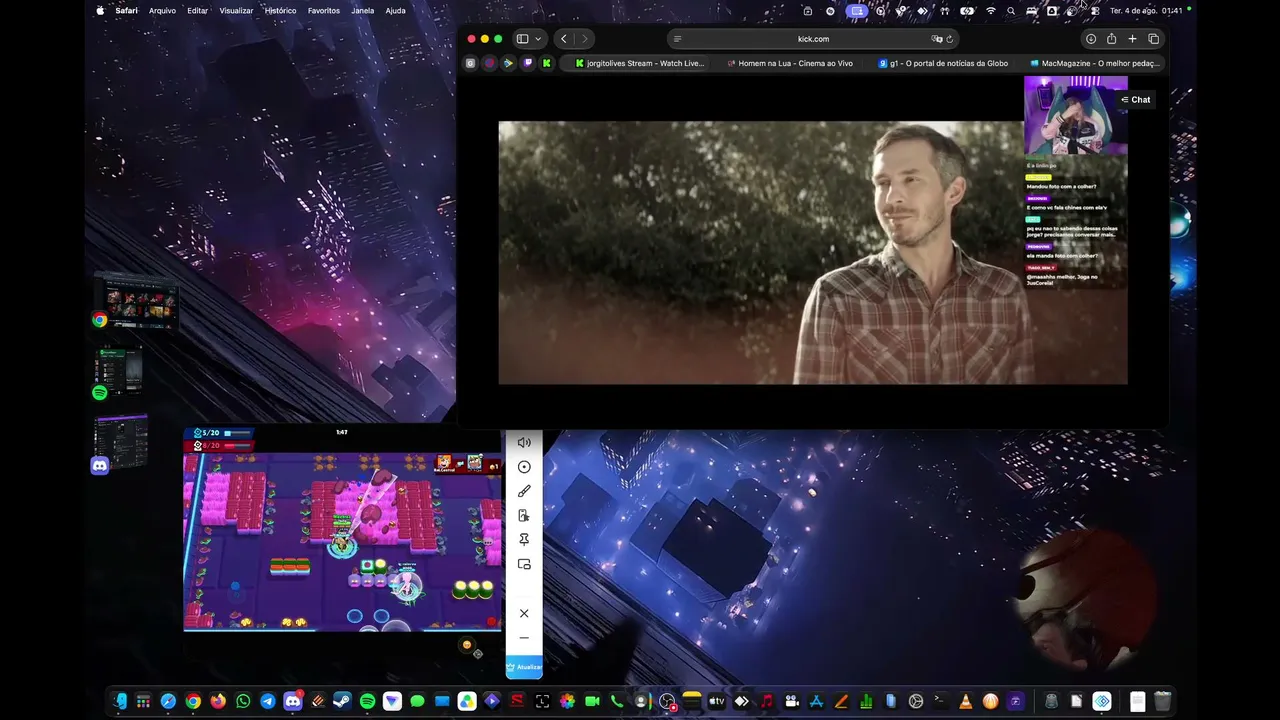Image resolution: width=1280 pixels, height=720 pixels.
Task: Open VLC from the Dock
Action: 965,702
